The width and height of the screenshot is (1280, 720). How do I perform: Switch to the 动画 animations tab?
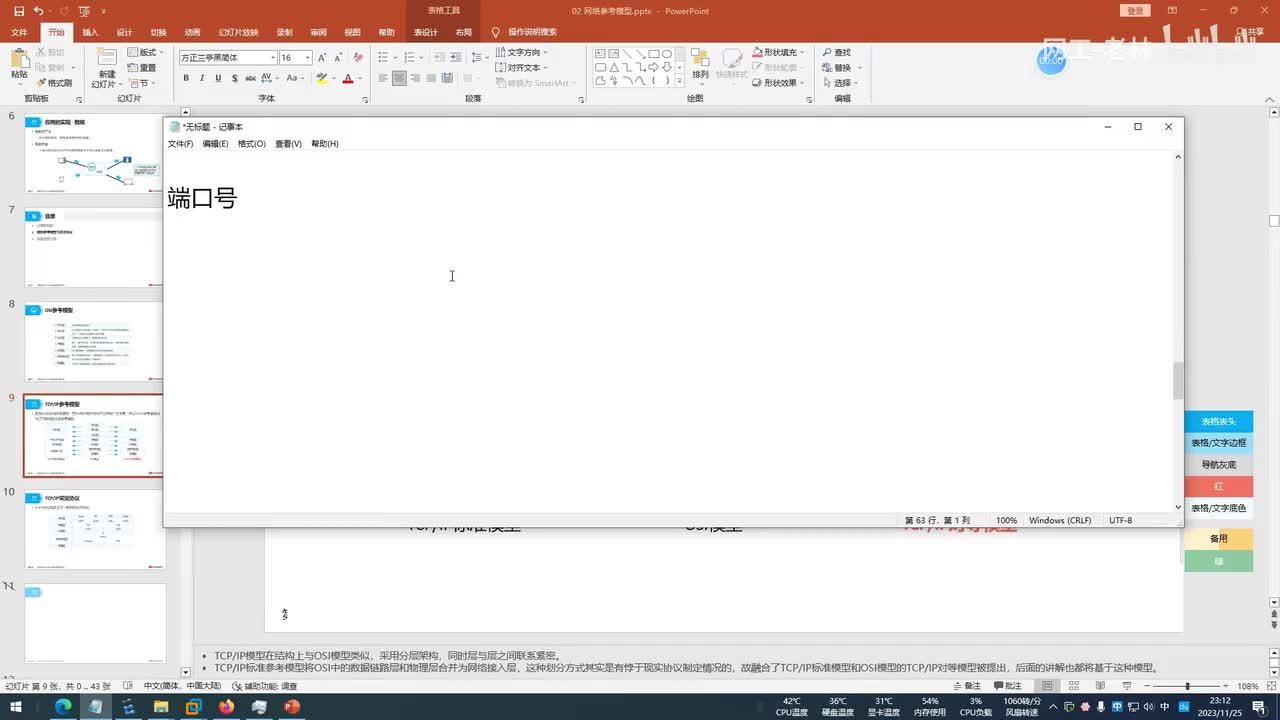tap(192, 32)
